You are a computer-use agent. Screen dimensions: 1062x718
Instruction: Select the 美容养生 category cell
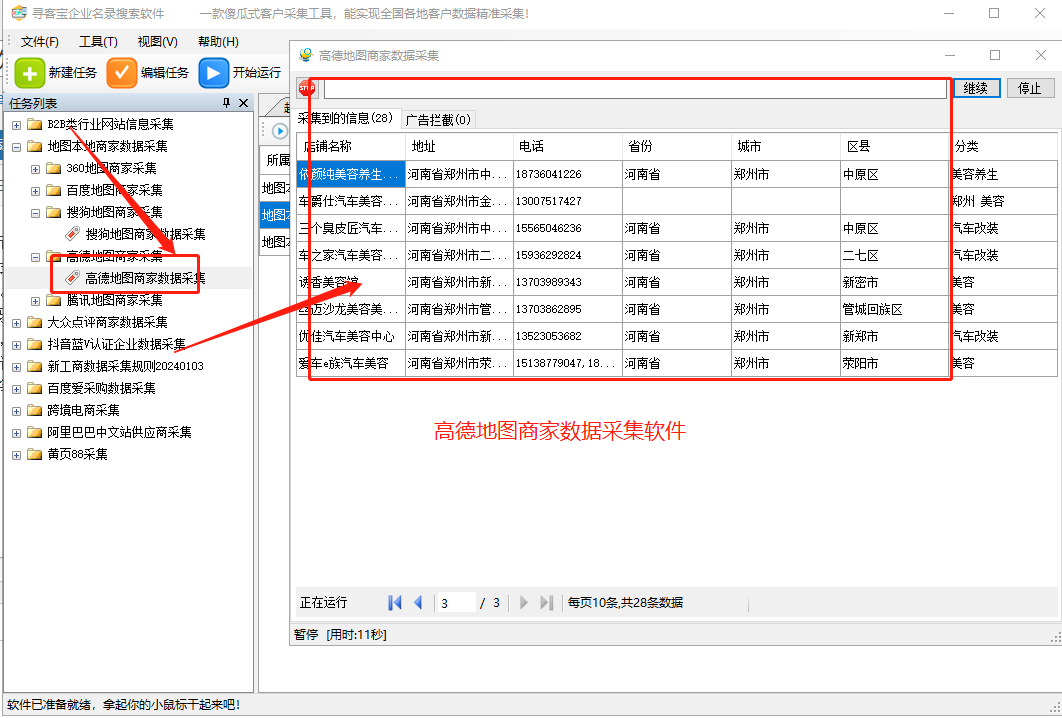click(1003, 174)
